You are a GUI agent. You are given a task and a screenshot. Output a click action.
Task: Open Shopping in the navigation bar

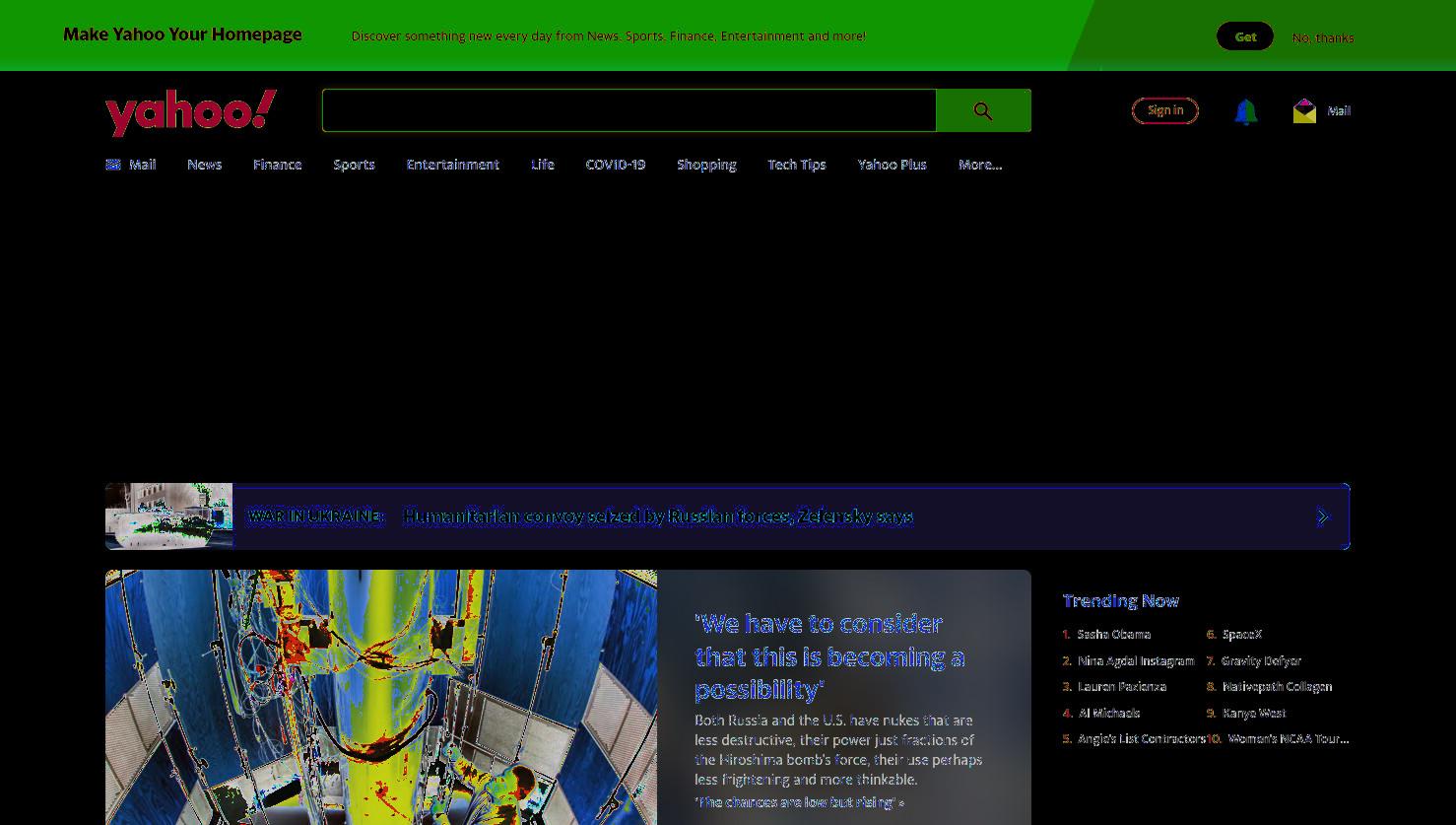coord(706,165)
